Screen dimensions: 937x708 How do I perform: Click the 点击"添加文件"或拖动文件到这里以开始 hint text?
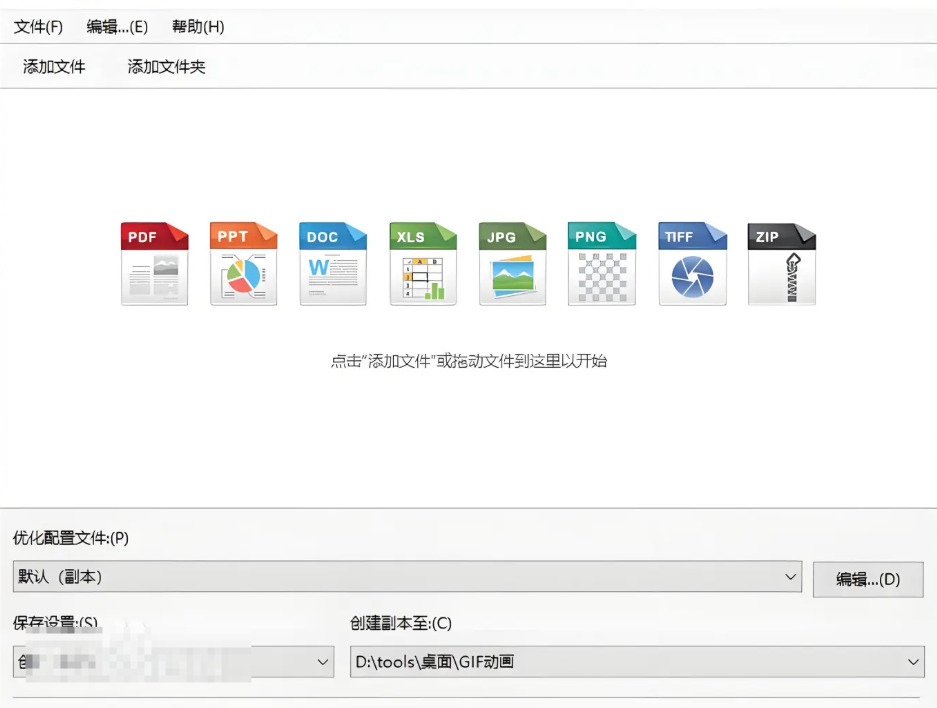[x=469, y=361]
